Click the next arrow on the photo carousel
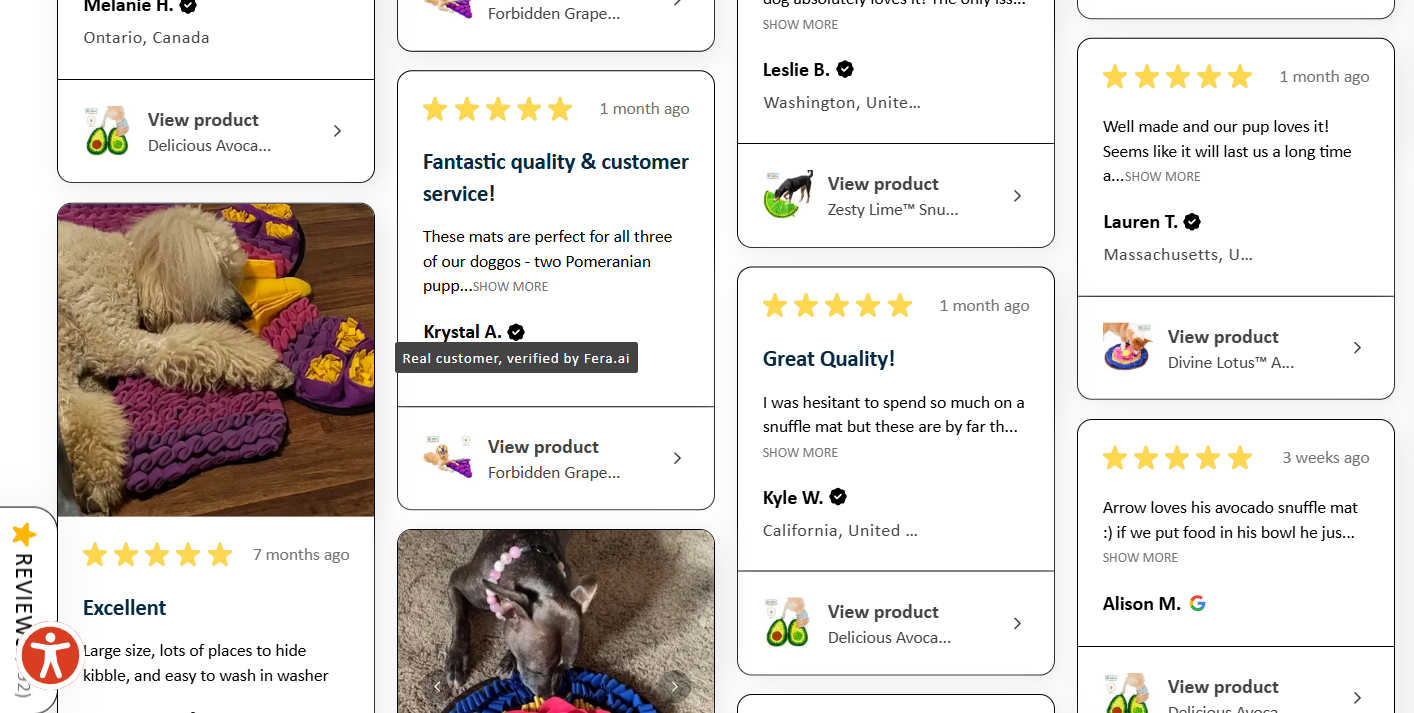 pos(675,686)
